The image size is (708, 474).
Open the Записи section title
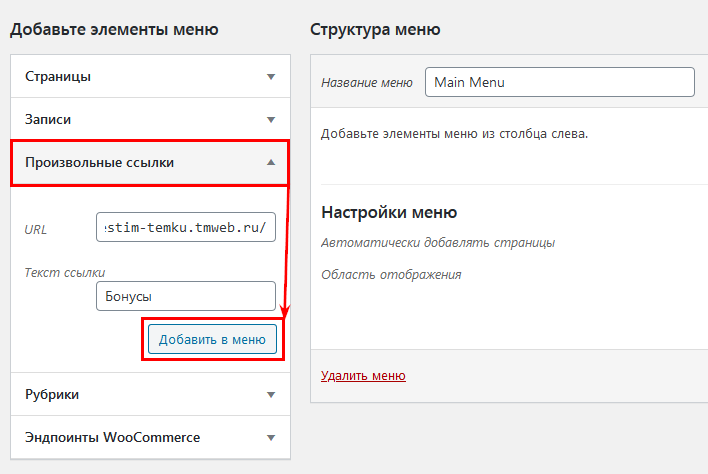click(48, 120)
